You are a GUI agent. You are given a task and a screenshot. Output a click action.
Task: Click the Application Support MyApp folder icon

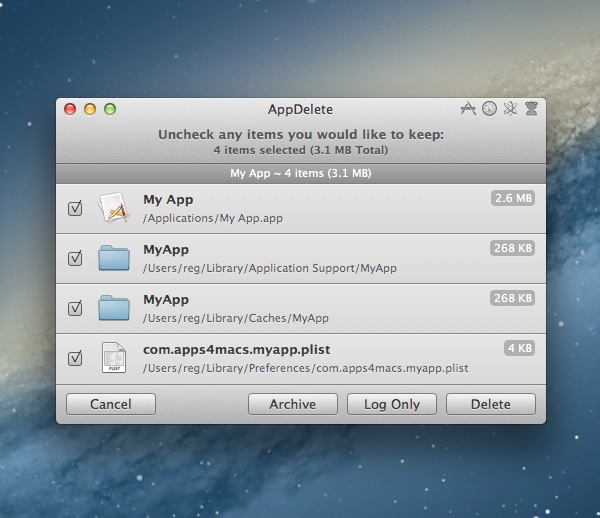click(115, 258)
